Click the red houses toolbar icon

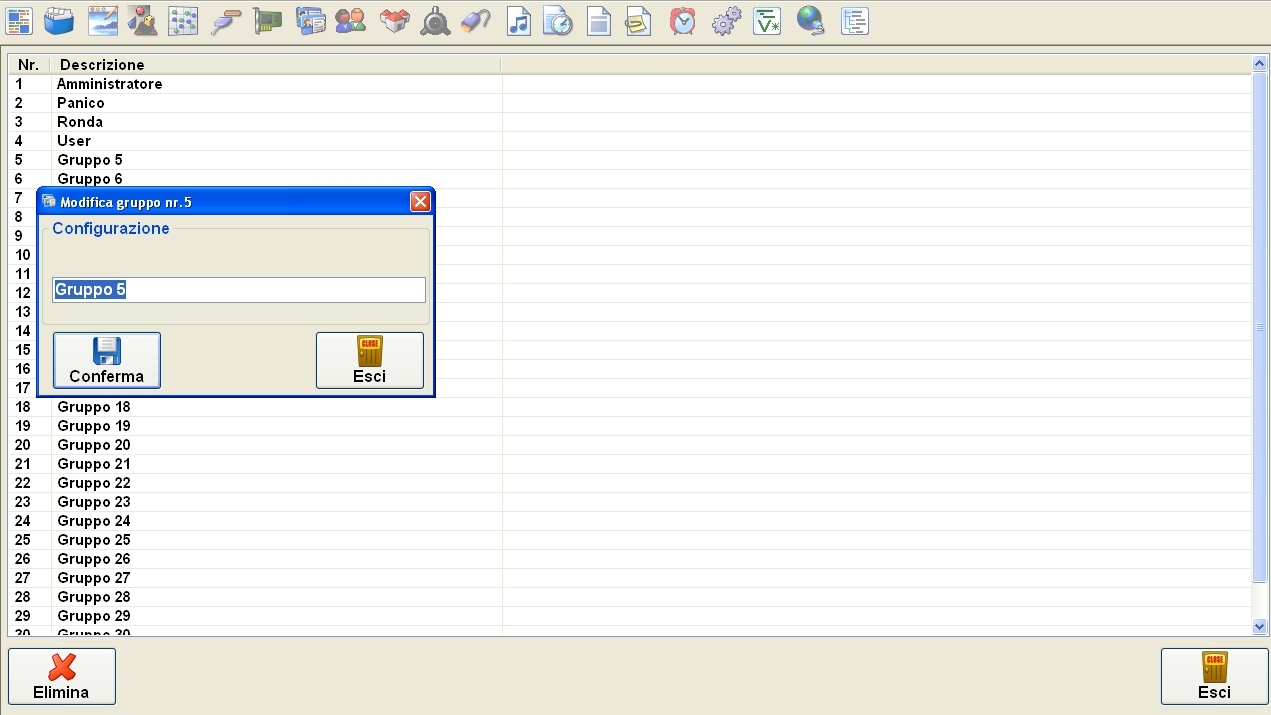(x=394, y=21)
